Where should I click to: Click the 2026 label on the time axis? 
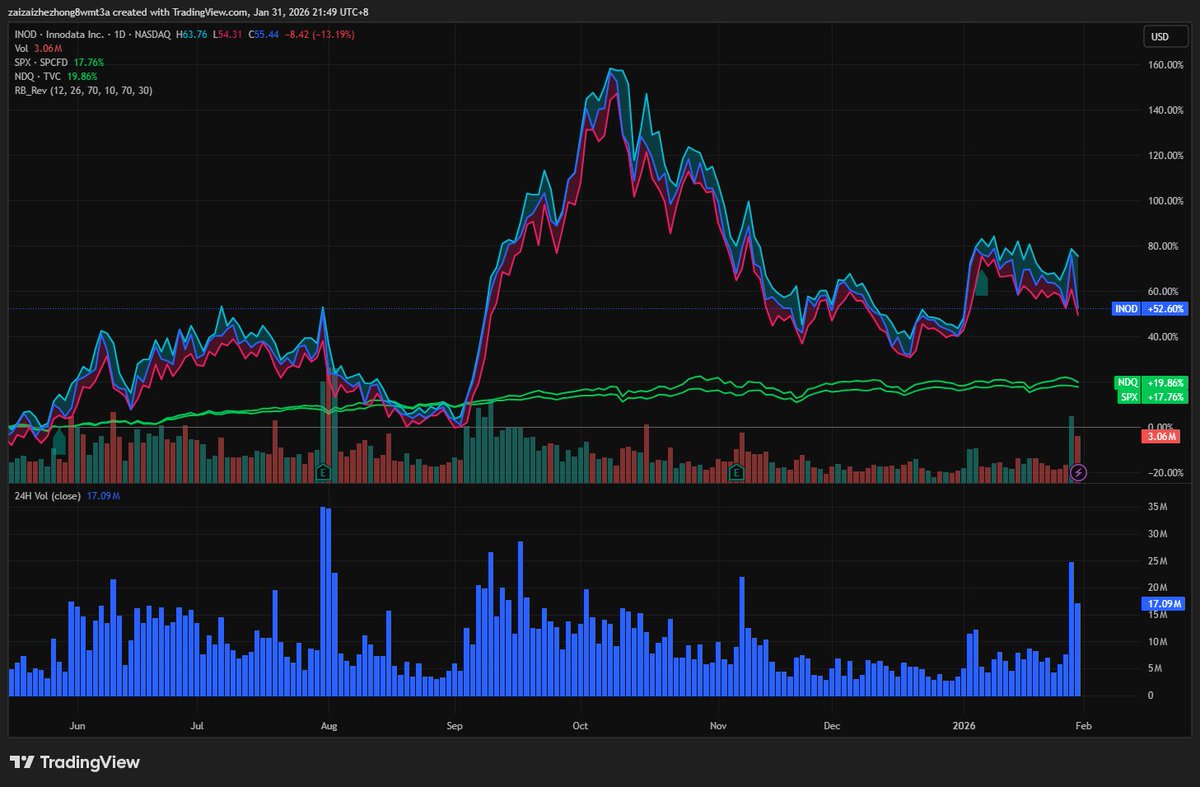(966, 726)
